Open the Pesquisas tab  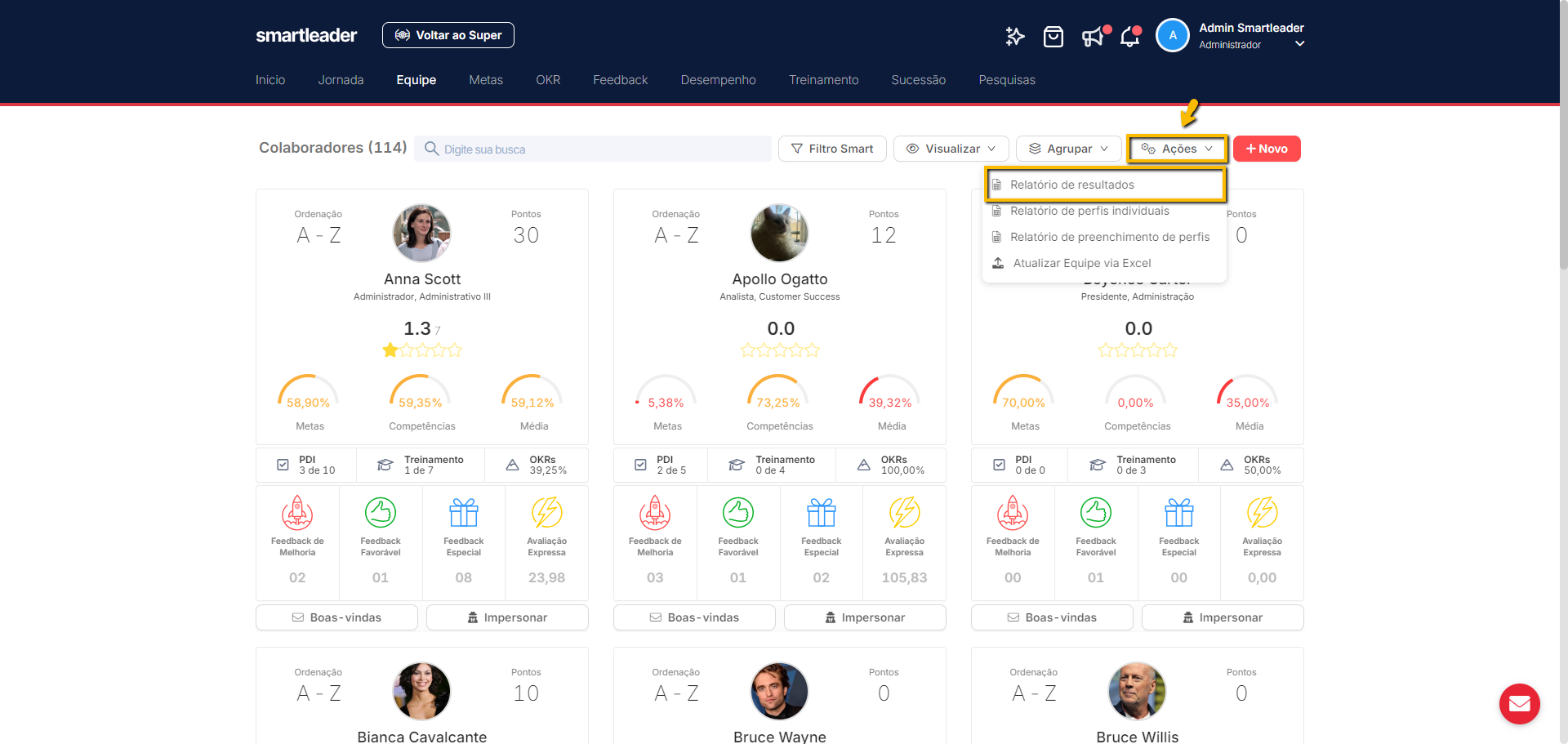[1007, 80]
